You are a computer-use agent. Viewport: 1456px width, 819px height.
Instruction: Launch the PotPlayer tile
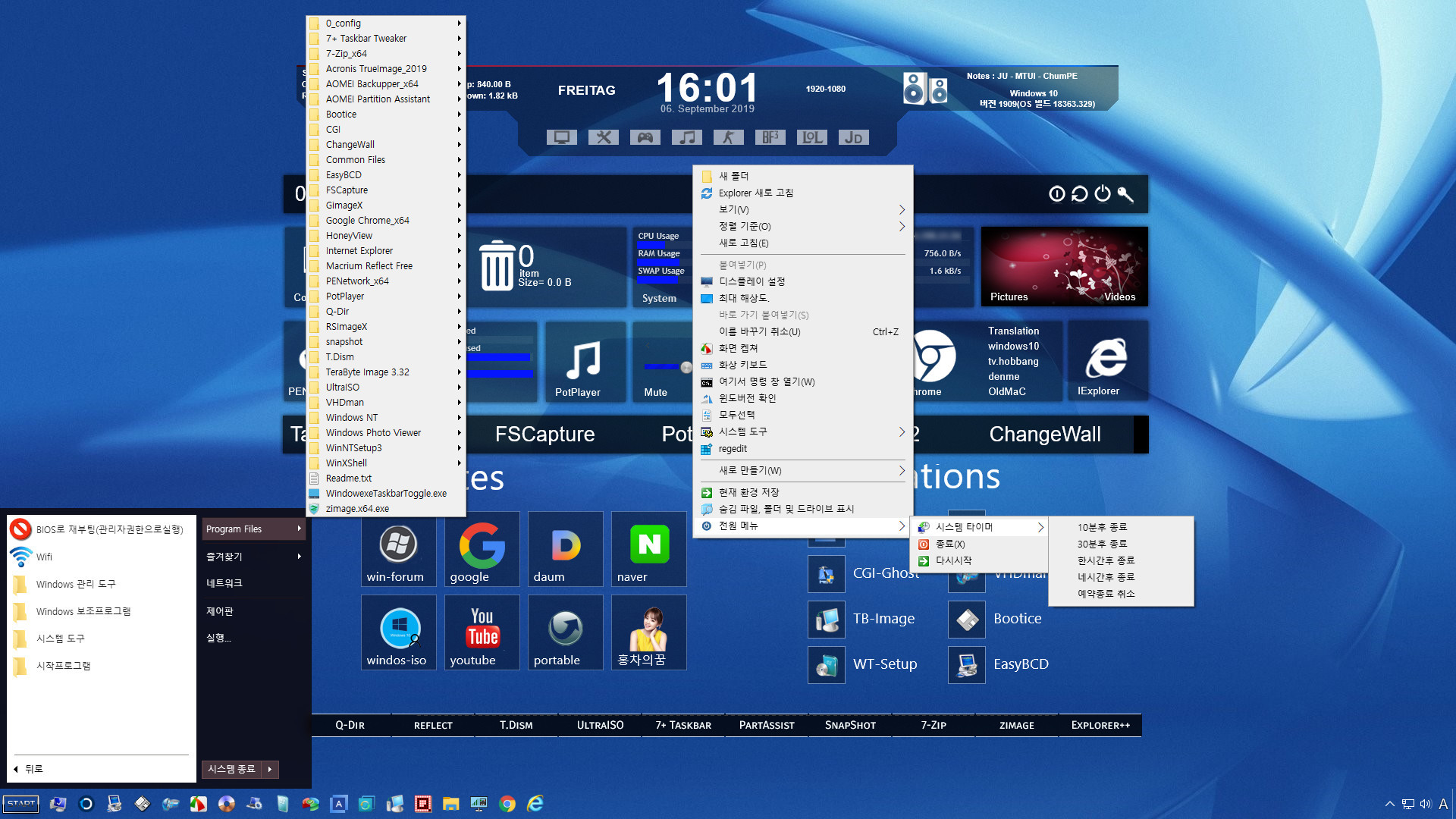pos(585,362)
